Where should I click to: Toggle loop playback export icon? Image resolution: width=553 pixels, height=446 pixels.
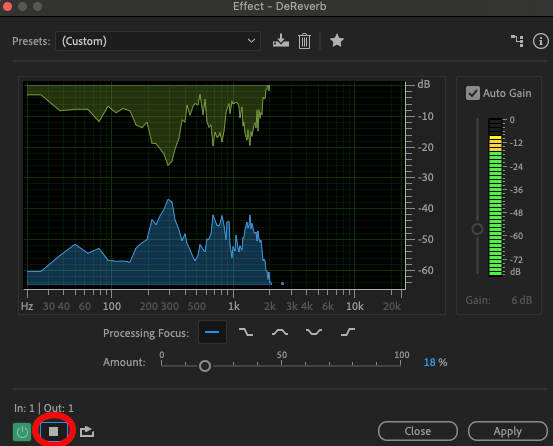87,432
